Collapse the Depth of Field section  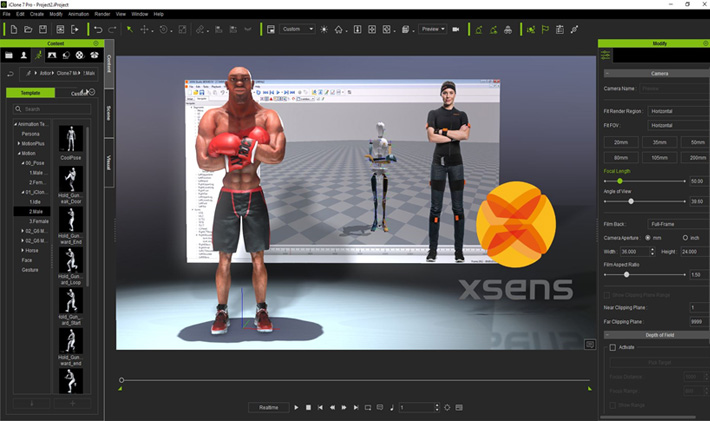click(x=657, y=335)
